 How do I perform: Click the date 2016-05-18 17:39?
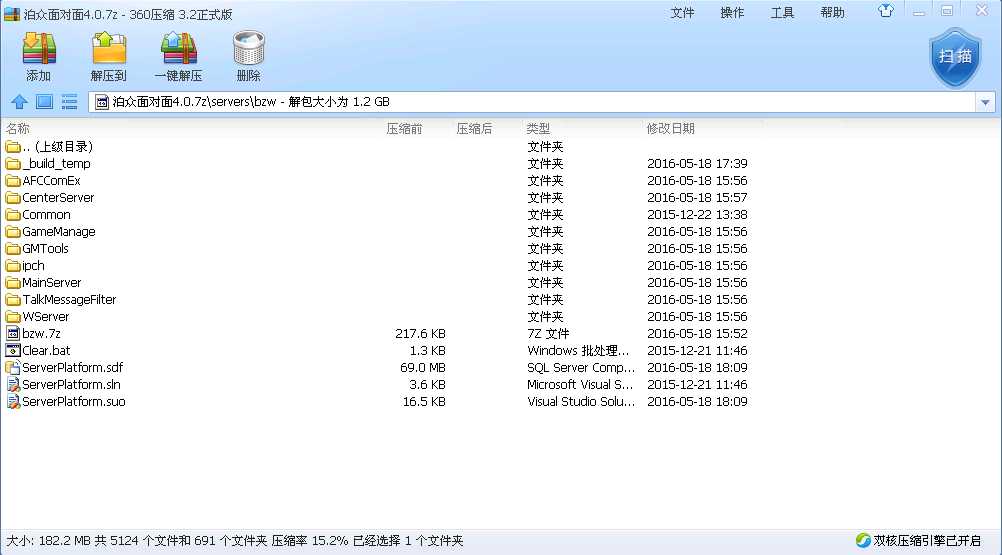click(x=697, y=163)
